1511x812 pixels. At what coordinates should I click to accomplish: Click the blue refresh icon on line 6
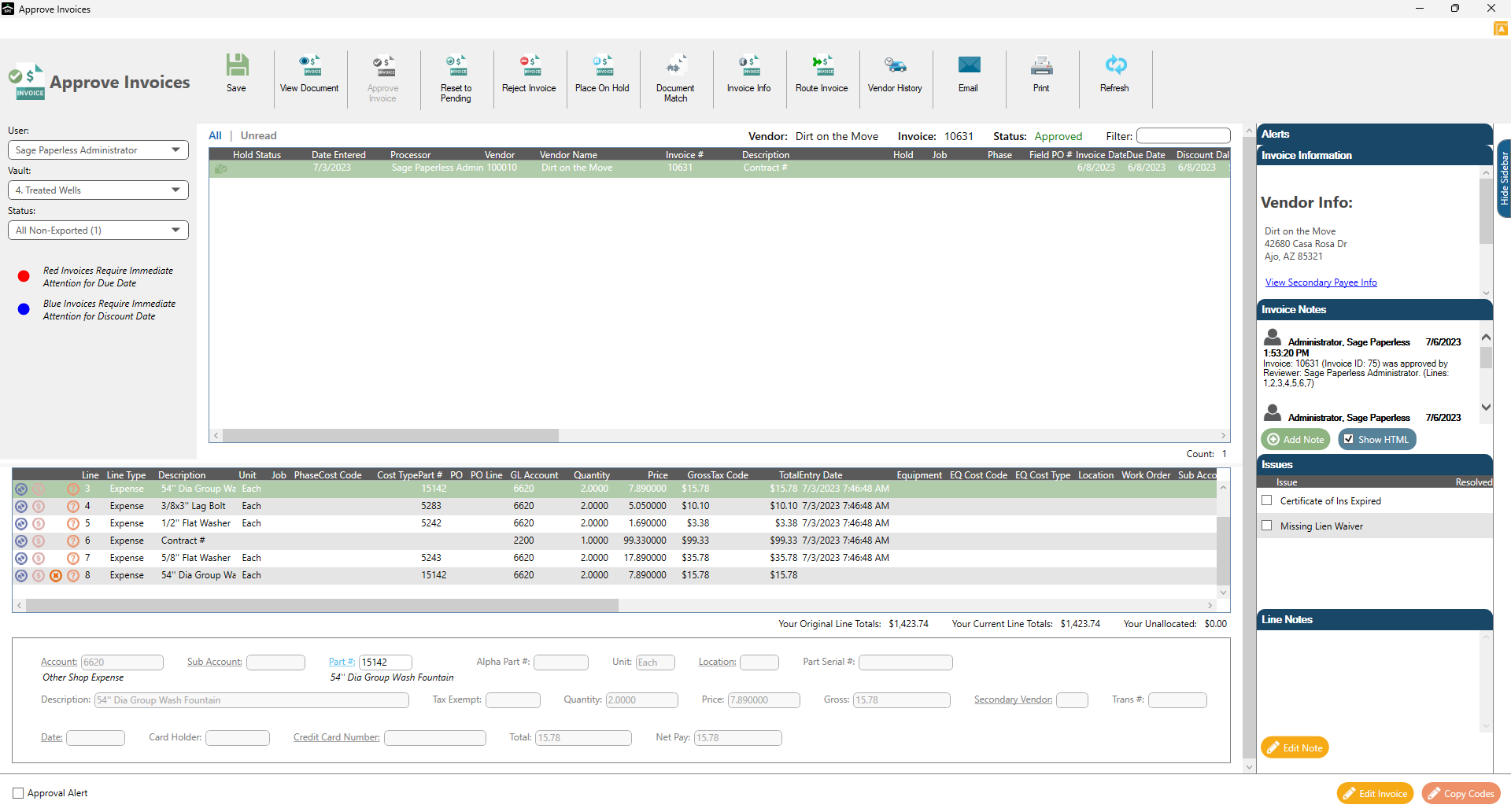21,541
